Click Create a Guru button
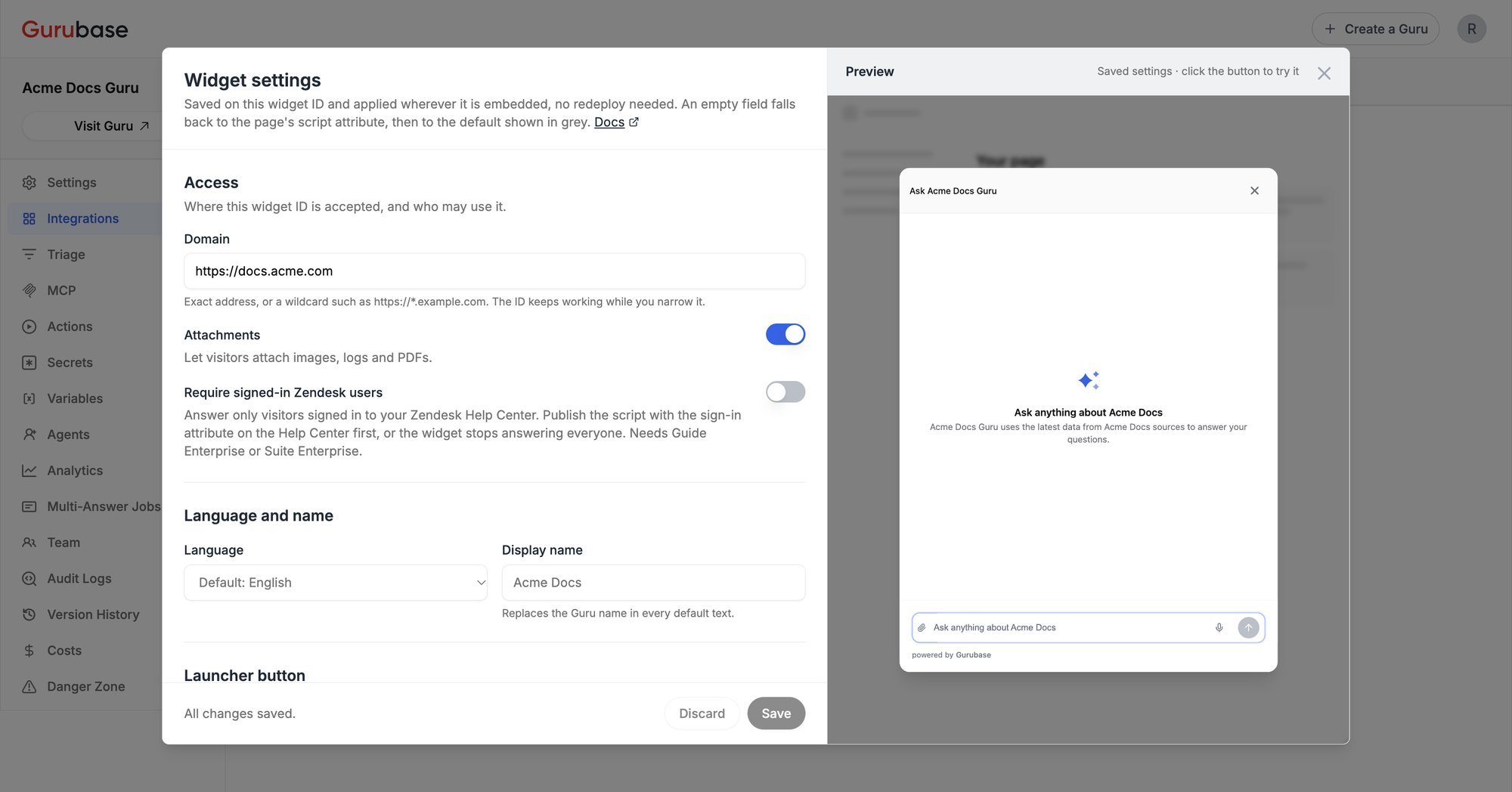 tap(1375, 29)
